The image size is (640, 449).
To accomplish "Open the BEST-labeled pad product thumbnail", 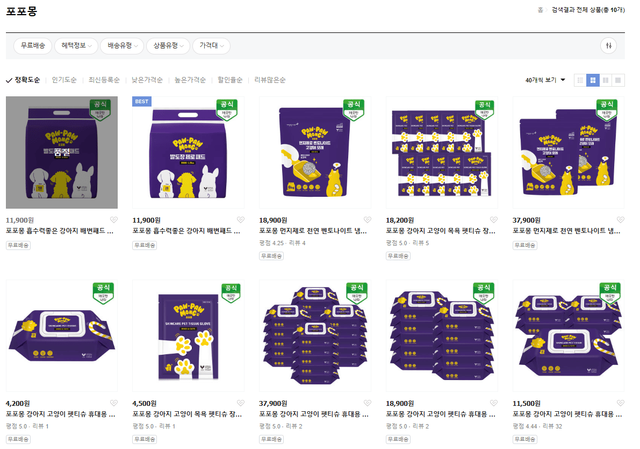I will tap(188, 152).
